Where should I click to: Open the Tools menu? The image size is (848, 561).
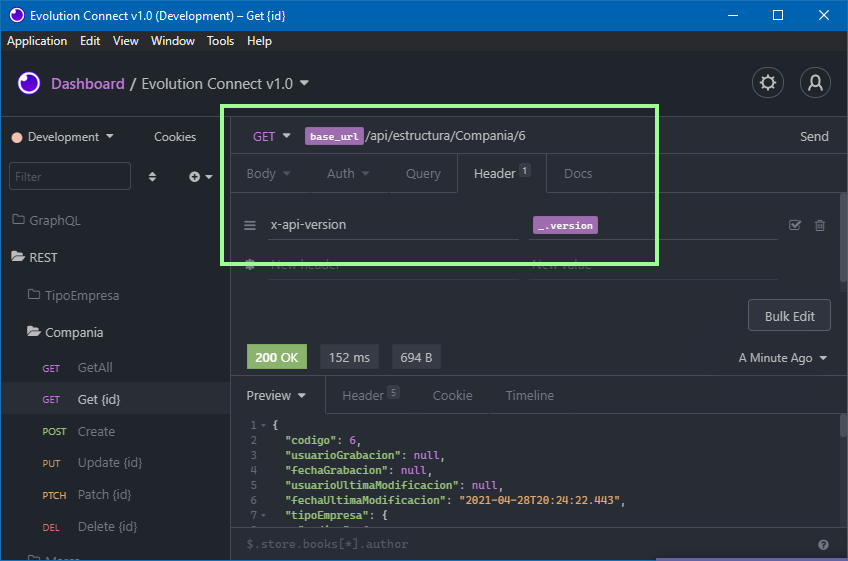[220, 41]
